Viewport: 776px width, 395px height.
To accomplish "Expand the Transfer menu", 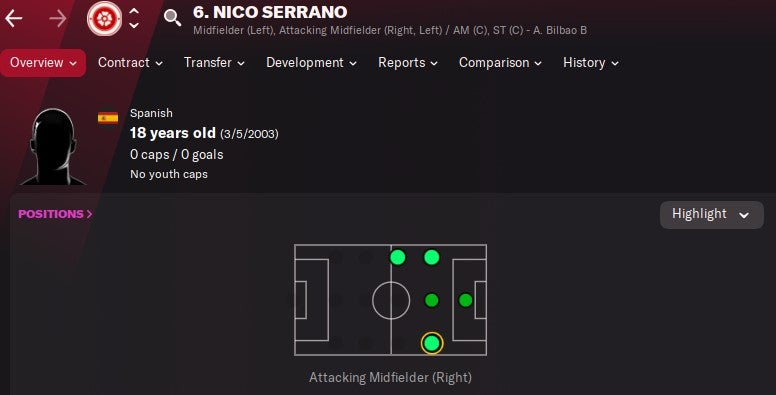I will pyautogui.click(x=214, y=63).
